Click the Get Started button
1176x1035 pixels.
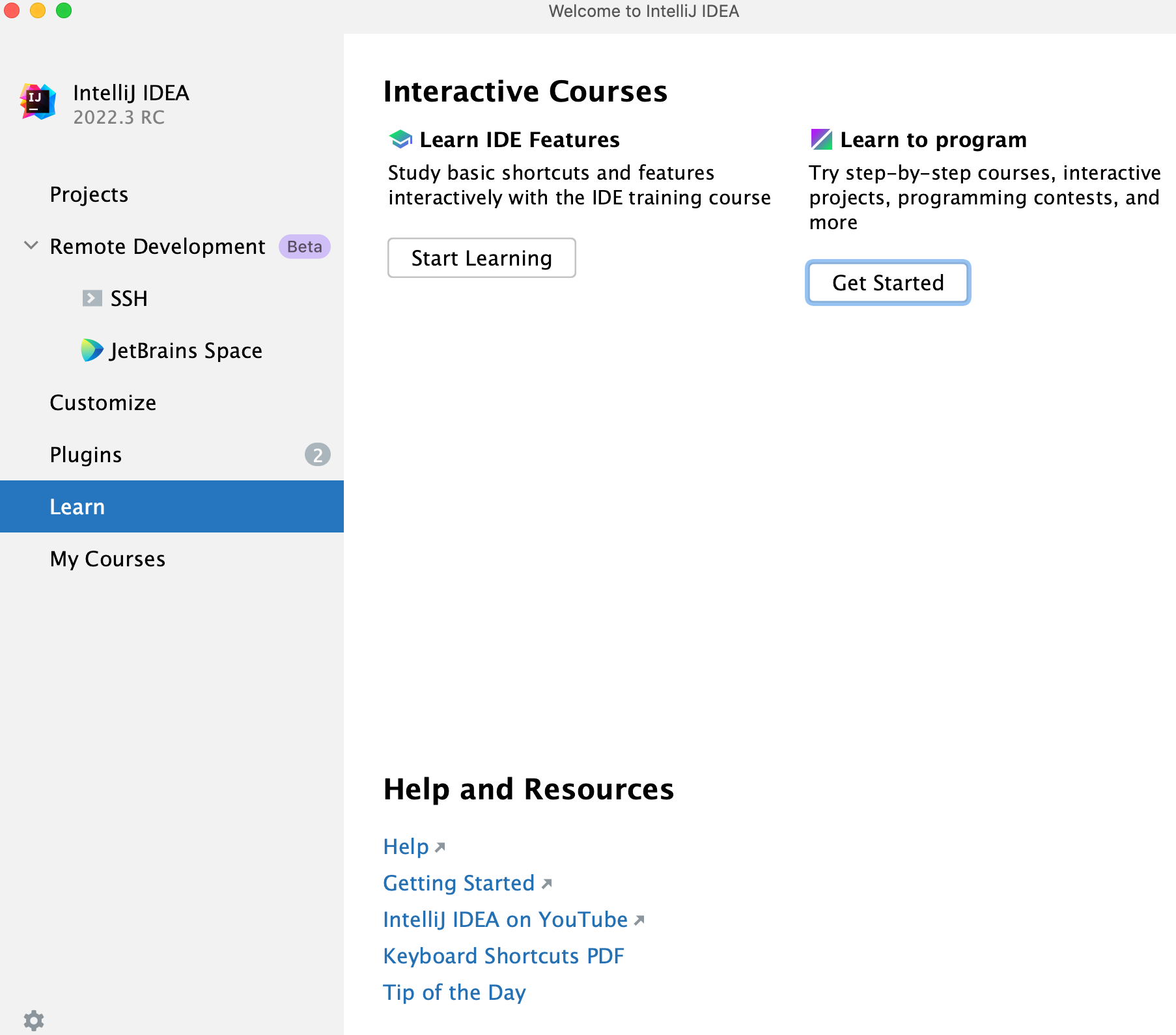click(888, 283)
